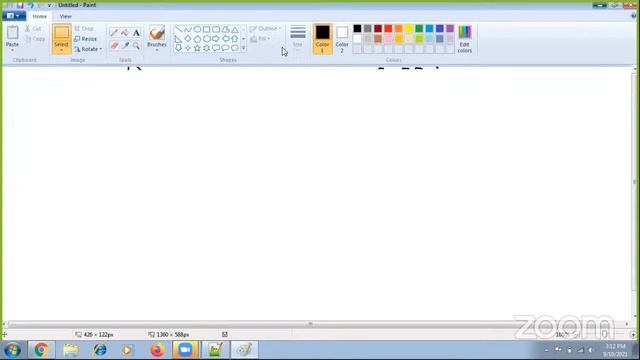Choose the Rectangle shape

tap(207, 29)
